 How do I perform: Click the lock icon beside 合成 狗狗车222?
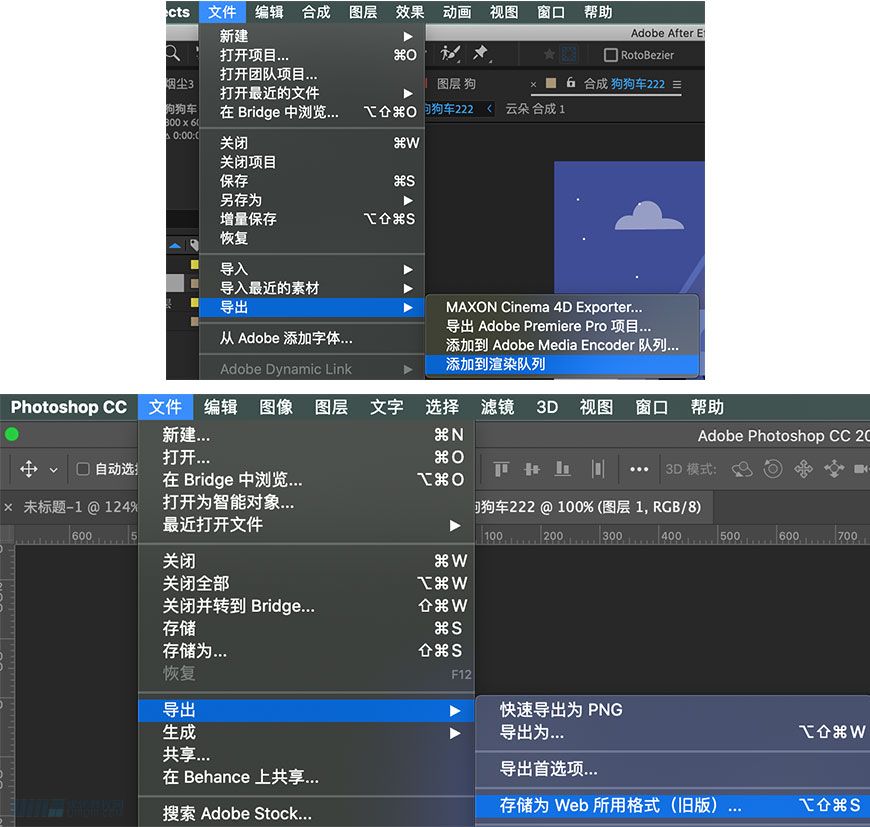click(x=570, y=83)
